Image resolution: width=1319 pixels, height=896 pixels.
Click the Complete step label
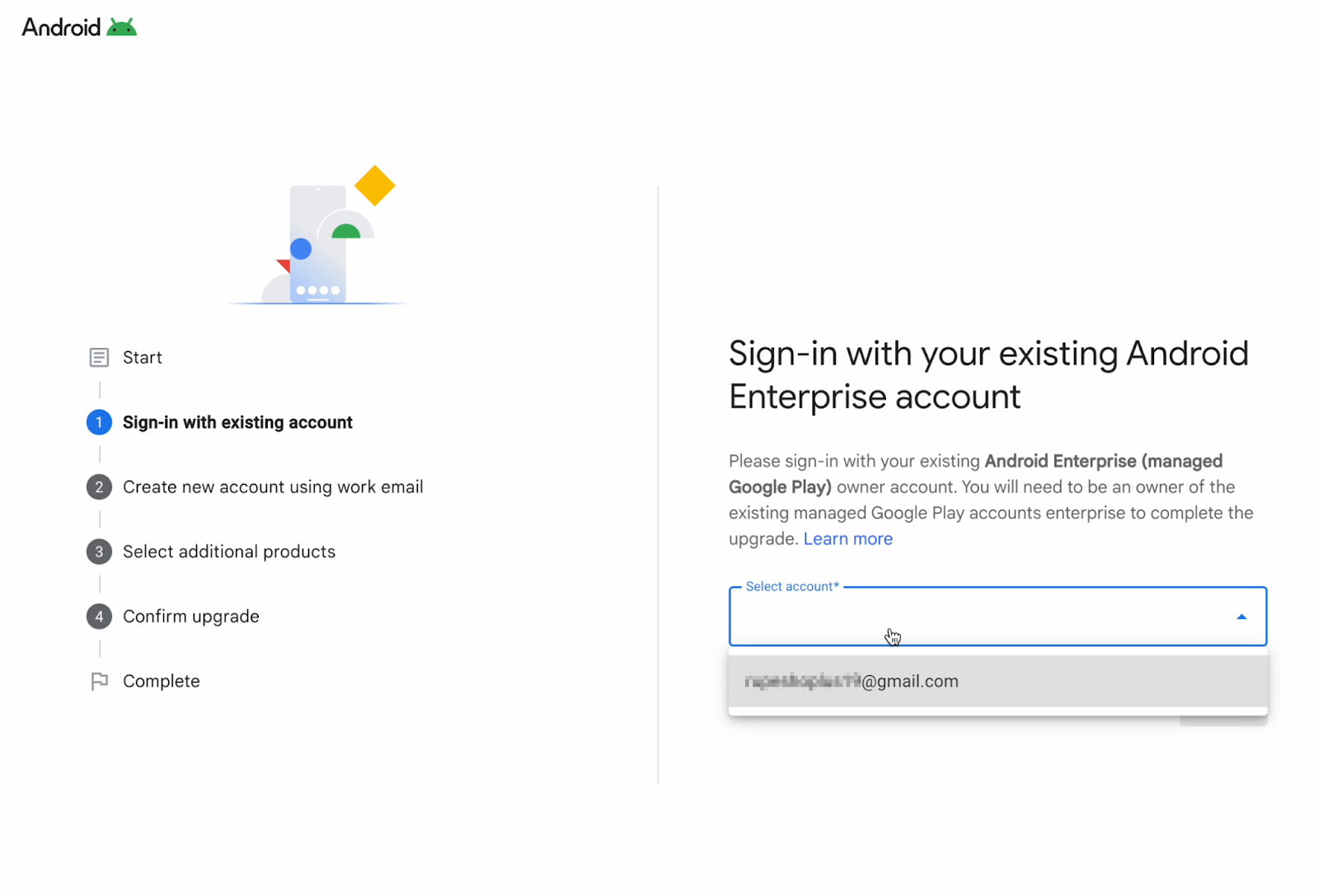pyautogui.click(x=162, y=681)
